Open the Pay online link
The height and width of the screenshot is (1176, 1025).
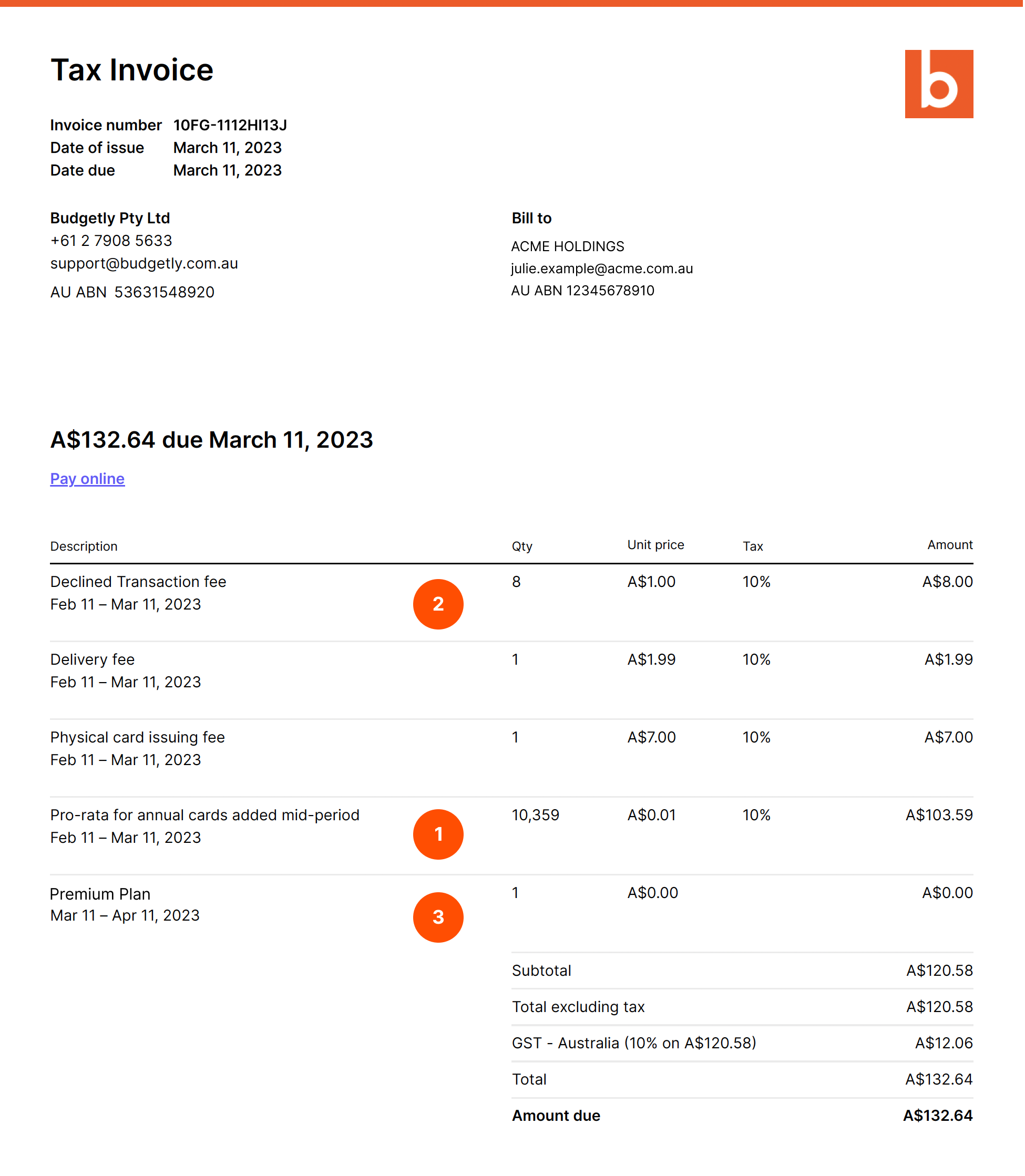point(87,479)
